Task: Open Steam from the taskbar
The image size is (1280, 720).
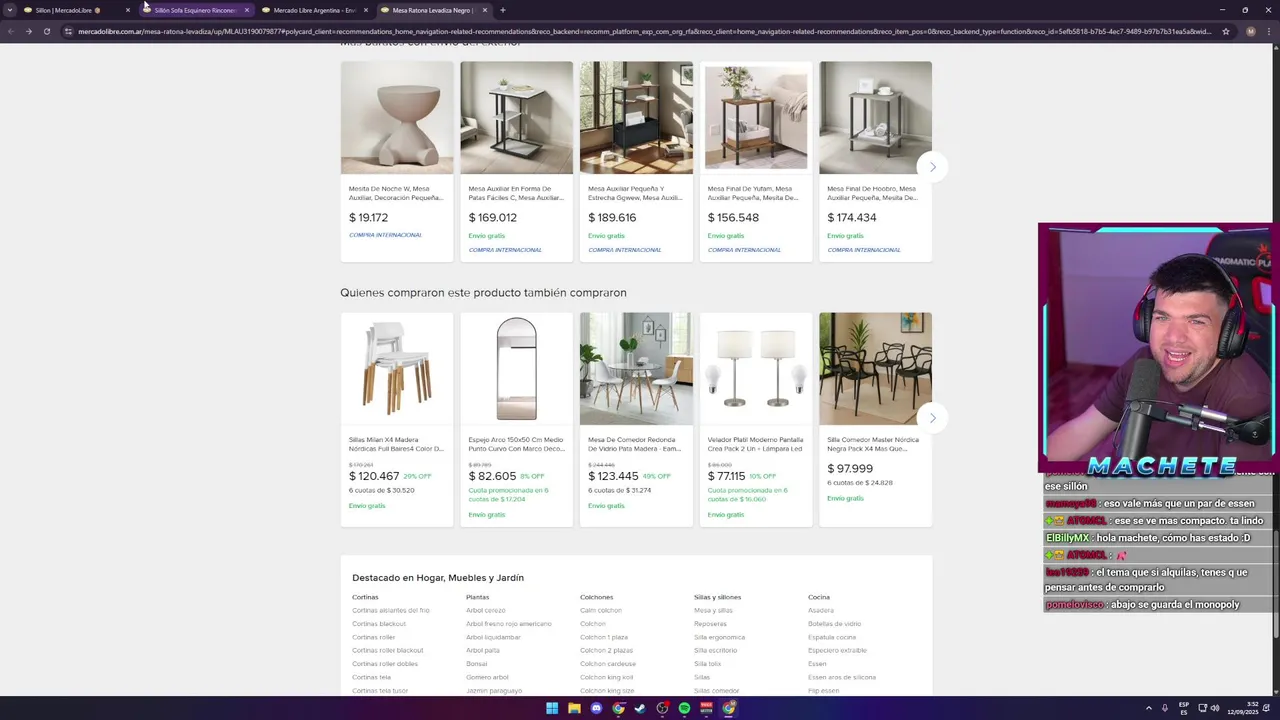Action: (640, 708)
